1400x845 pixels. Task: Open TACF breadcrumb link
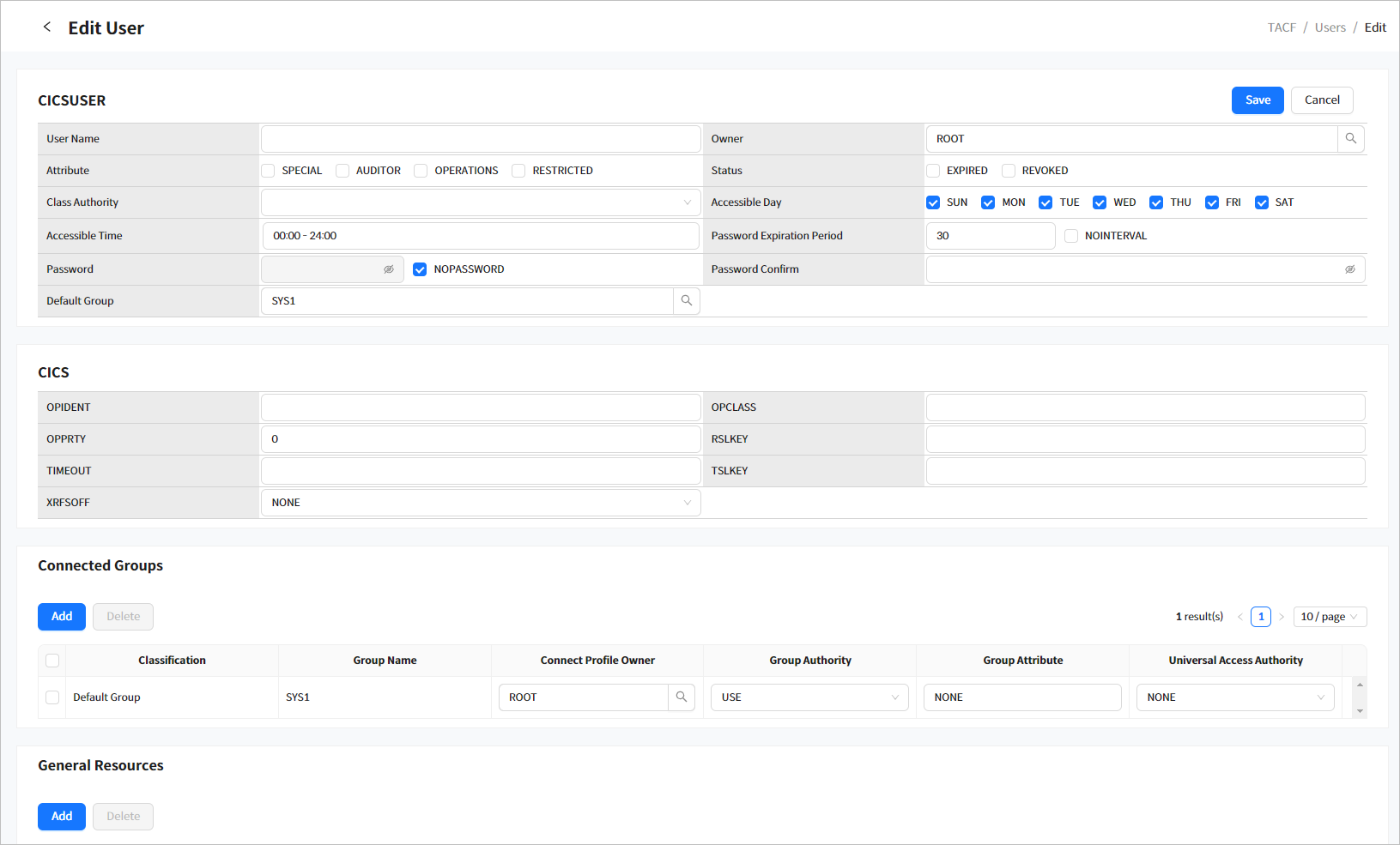pos(1281,27)
